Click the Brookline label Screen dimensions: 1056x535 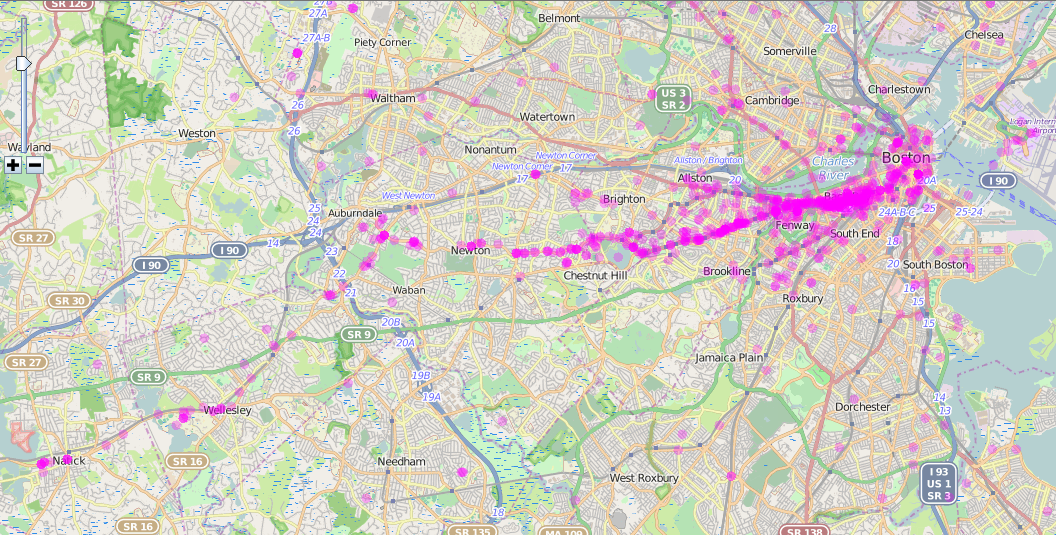point(727,271)
